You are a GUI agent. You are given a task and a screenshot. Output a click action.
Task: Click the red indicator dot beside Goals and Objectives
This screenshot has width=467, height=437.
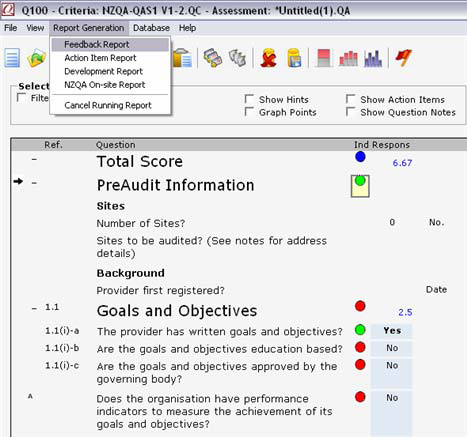pos(360,306)
